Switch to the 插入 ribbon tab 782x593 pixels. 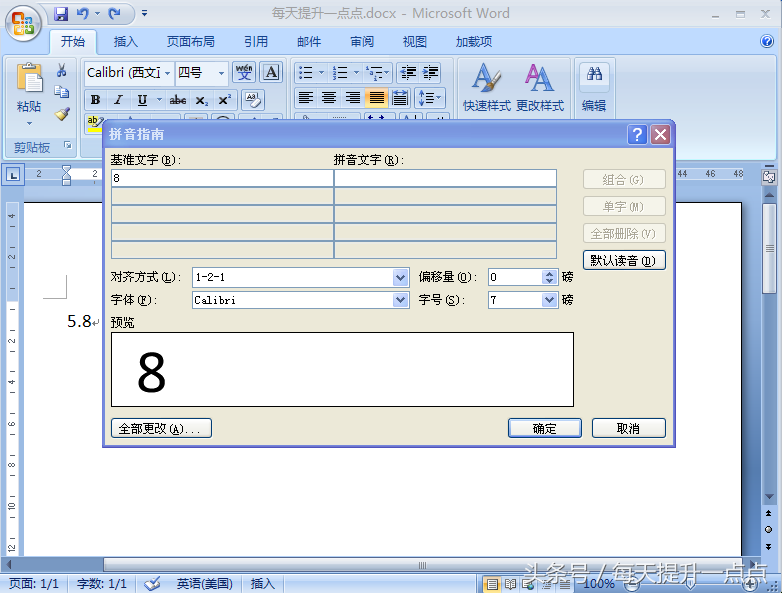tap(126, 42)
